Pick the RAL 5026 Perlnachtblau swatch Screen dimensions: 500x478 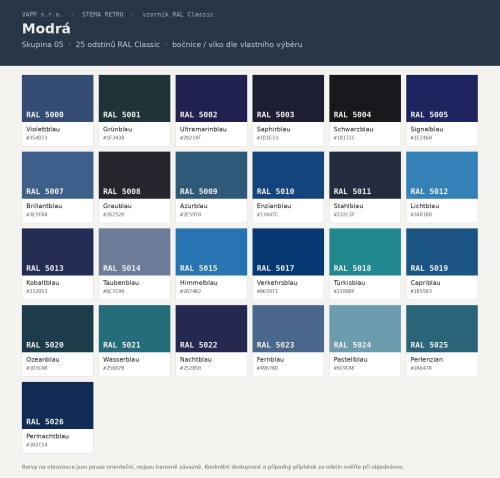pyautogui.click(x=58, y=417)
